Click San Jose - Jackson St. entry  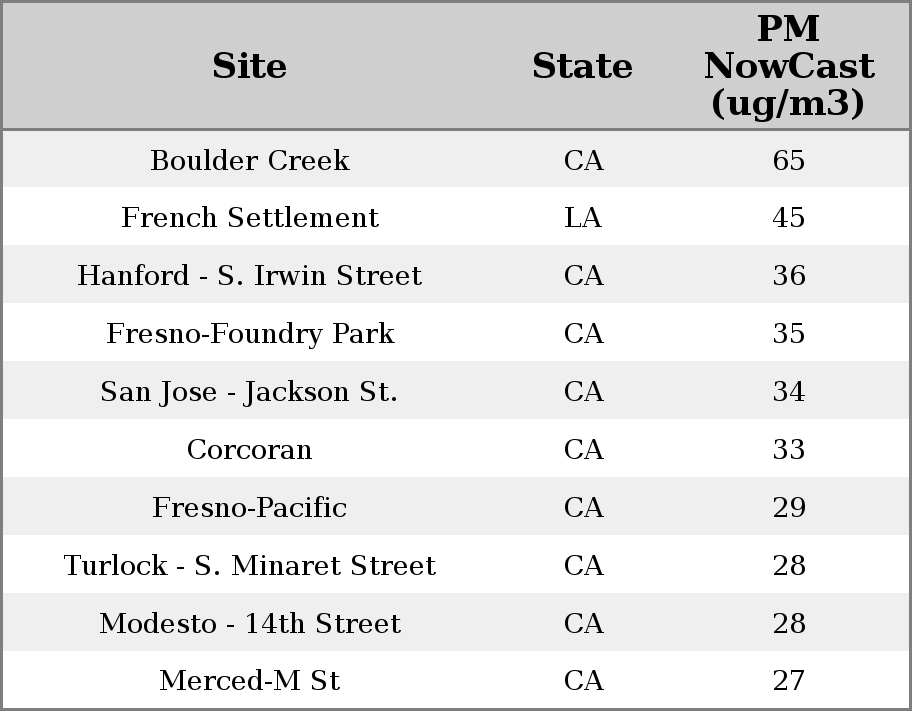tap(249, 392)
